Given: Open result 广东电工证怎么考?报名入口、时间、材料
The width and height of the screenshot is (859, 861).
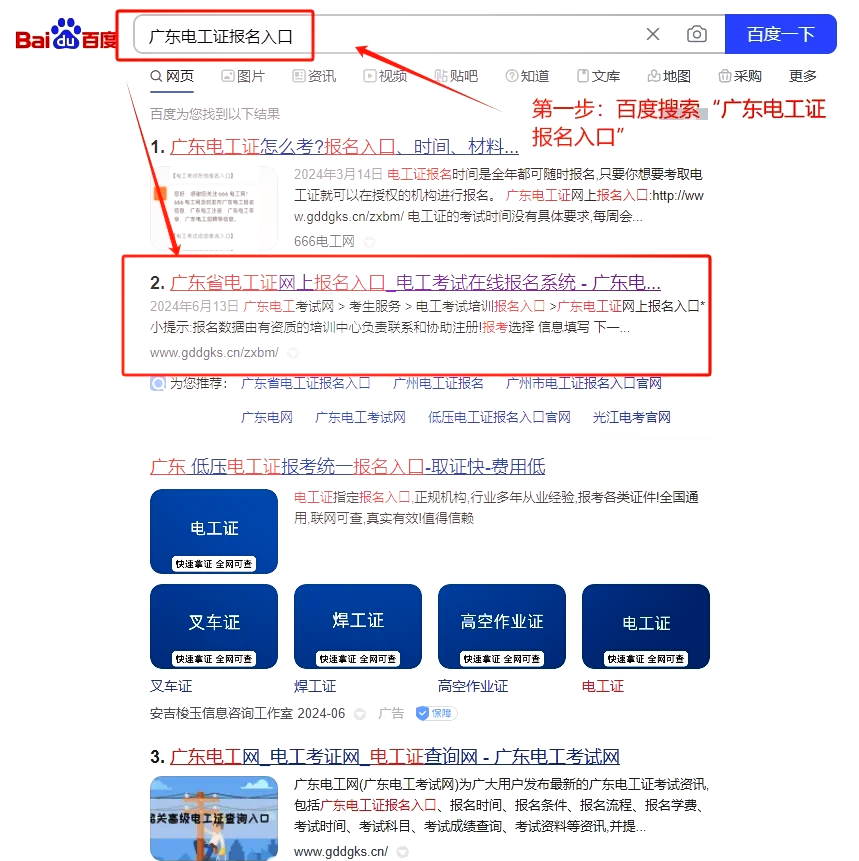Looking at the screenshot, I should click(344, 147).
